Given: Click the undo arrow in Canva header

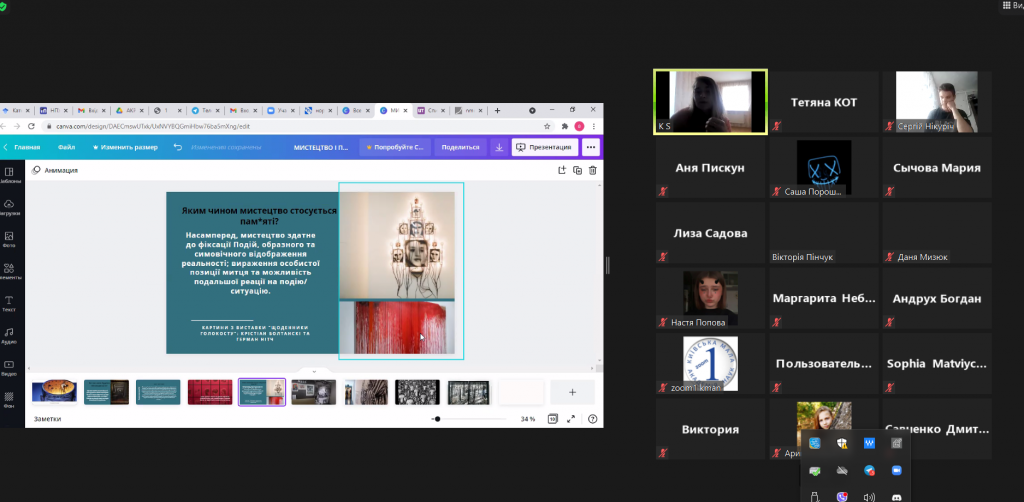Looking at the screenshot, I should tap(178, 147).
